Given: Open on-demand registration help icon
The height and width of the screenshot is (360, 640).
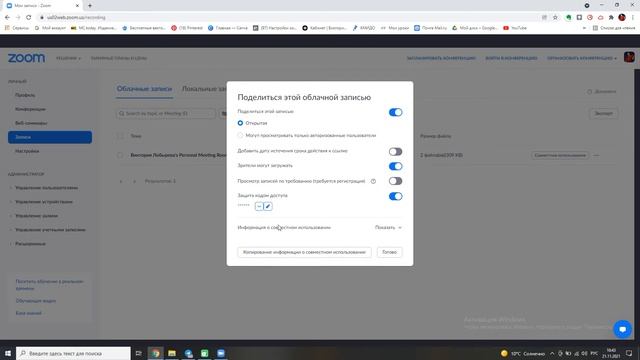Looking at the screenshot, I should pos(373,181).
